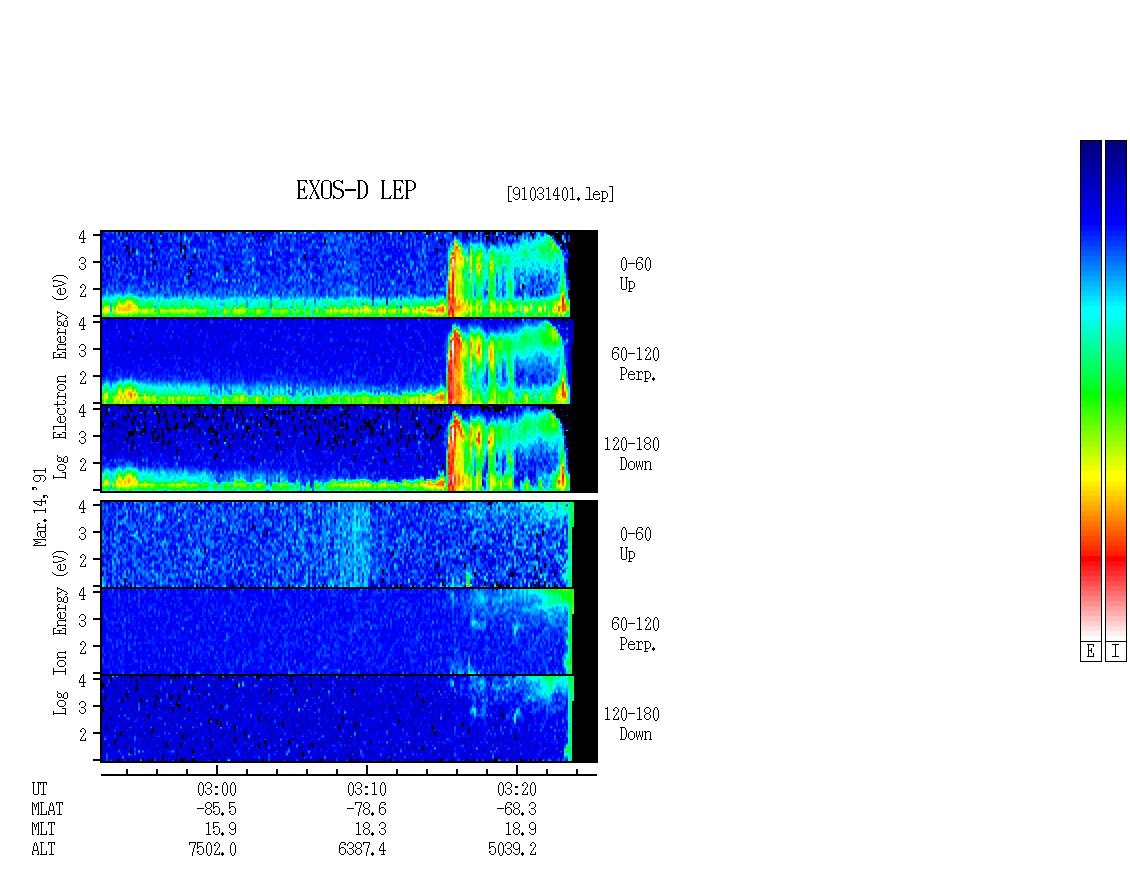Screen dimensions: 1130x875
Task: Click the ALT value 7502.0
Action: tap(213, 850)
